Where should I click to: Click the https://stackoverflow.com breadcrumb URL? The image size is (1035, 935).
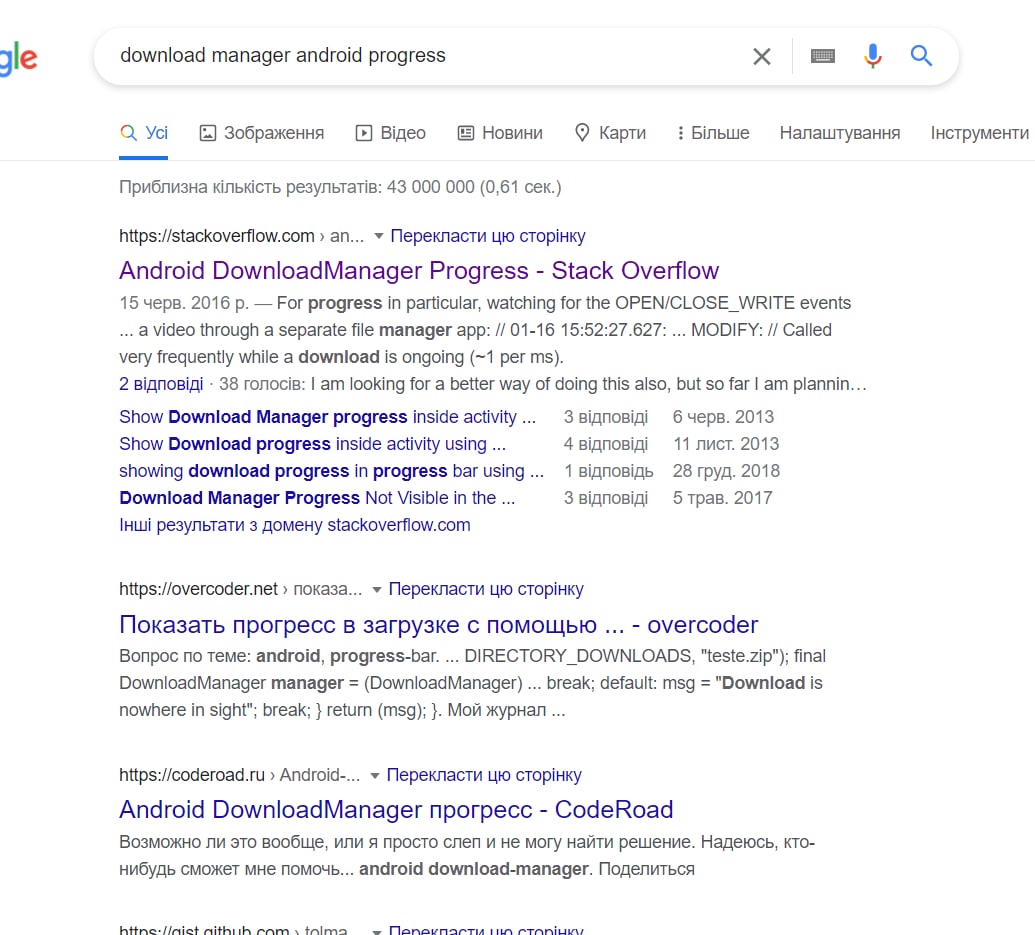217,236
